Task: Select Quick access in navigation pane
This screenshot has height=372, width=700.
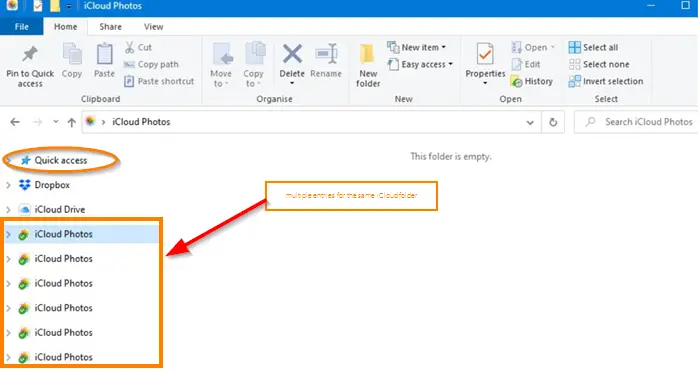Action: coord(60,160)
